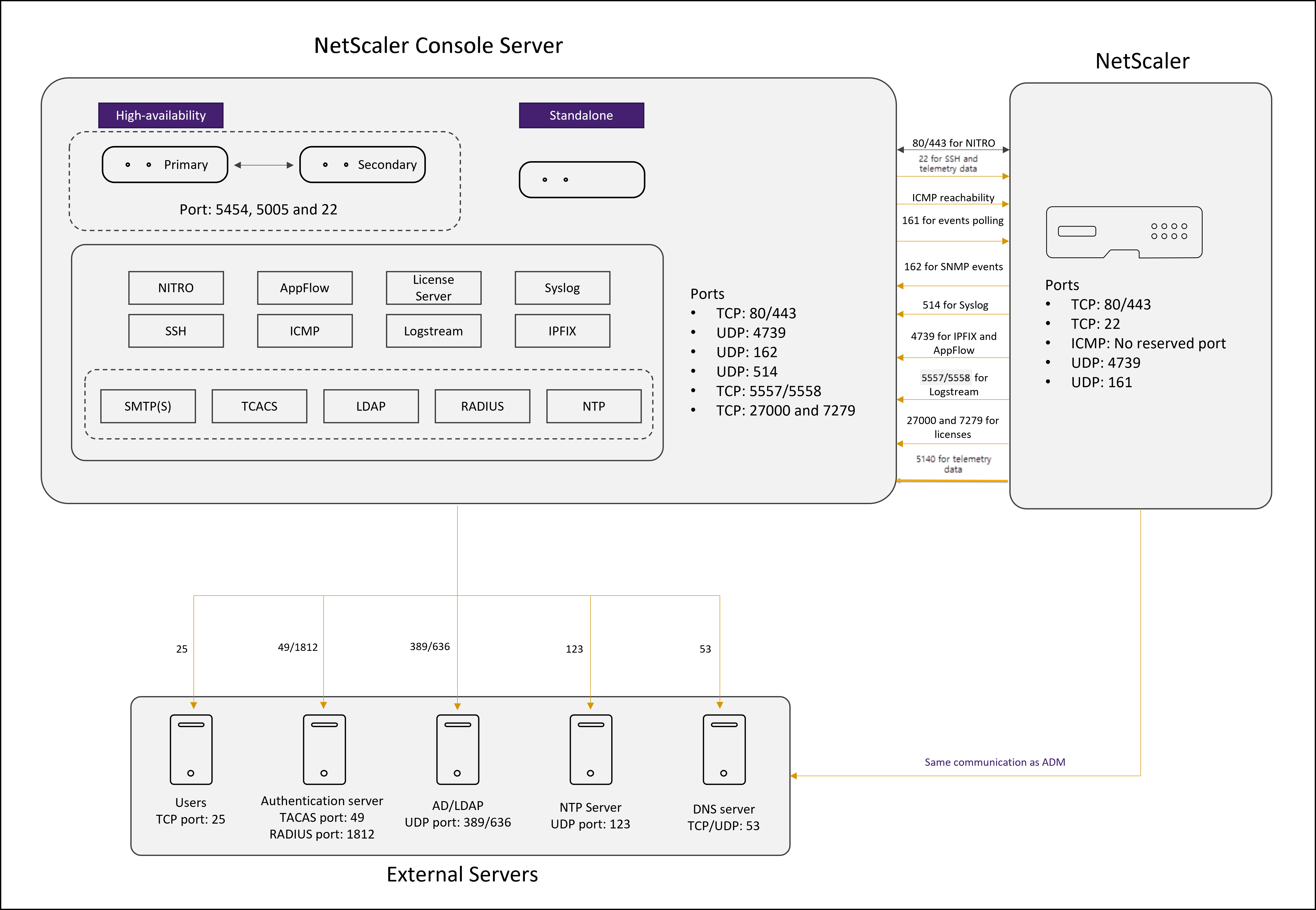Select the Secondary node box
Viewport: 1316px width, 910px height.
coord(363,165)
